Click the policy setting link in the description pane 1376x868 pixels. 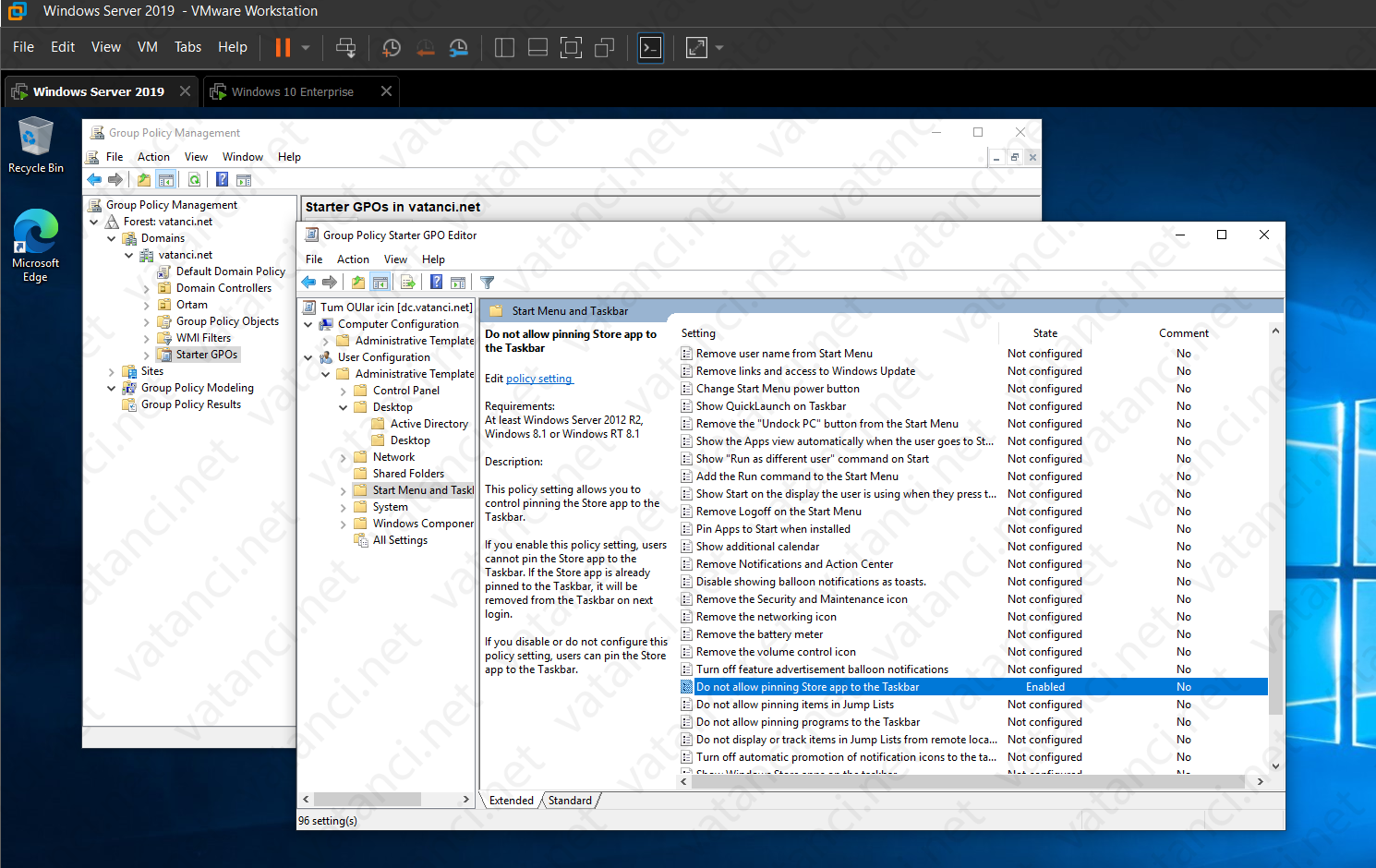(x=539, y=378)
